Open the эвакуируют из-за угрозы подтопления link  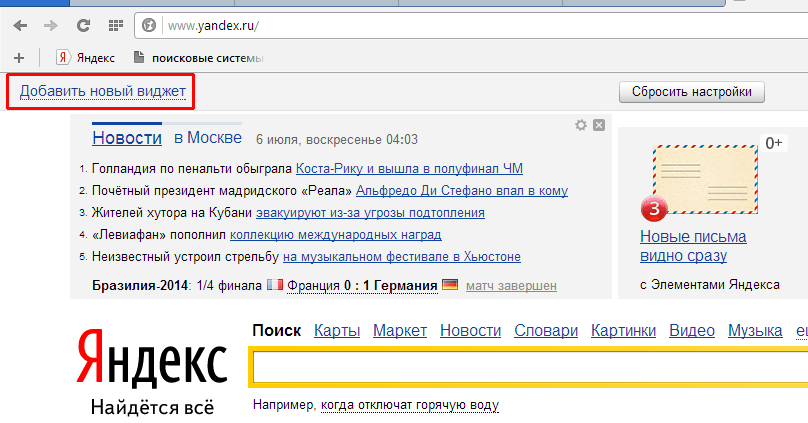(370, 213)
